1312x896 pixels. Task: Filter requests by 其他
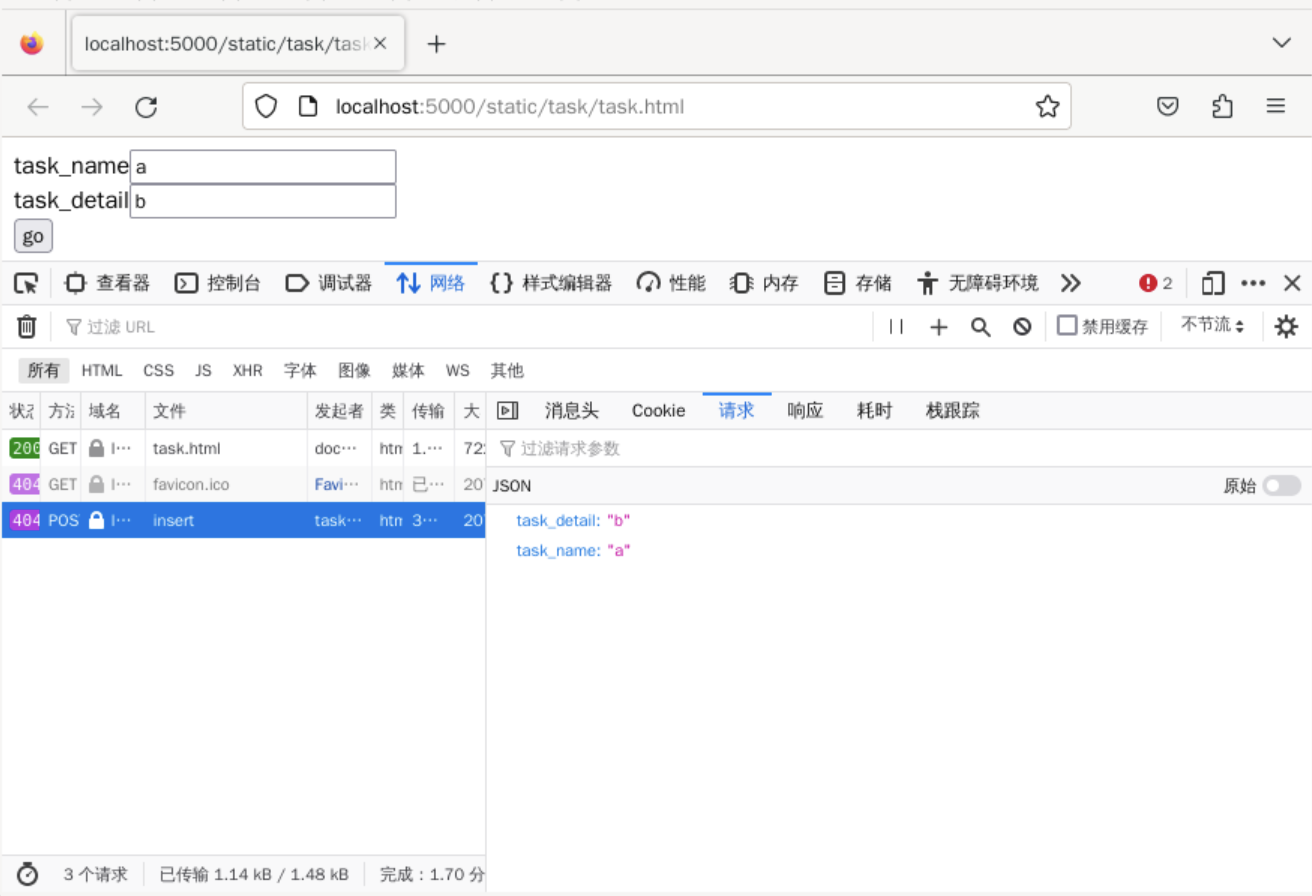click(x=507, y=371)
